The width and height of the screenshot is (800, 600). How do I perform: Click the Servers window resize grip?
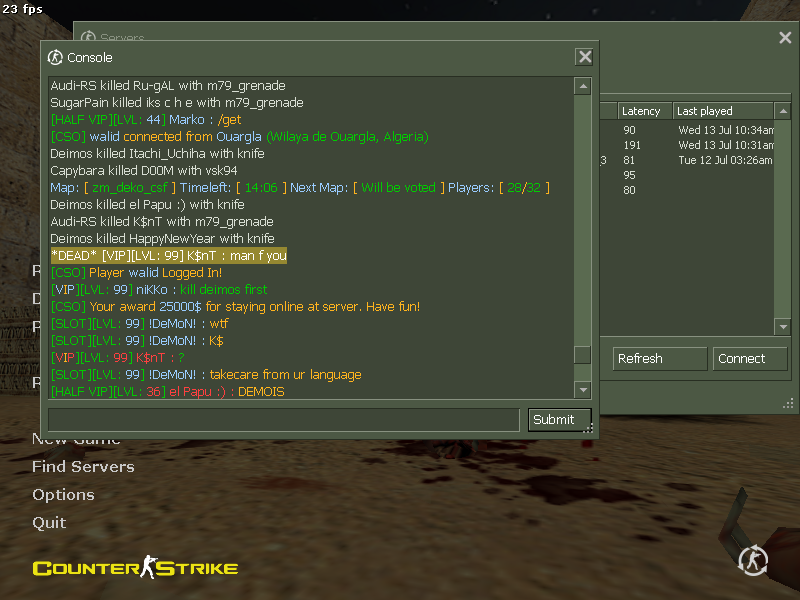pos(789,404)
